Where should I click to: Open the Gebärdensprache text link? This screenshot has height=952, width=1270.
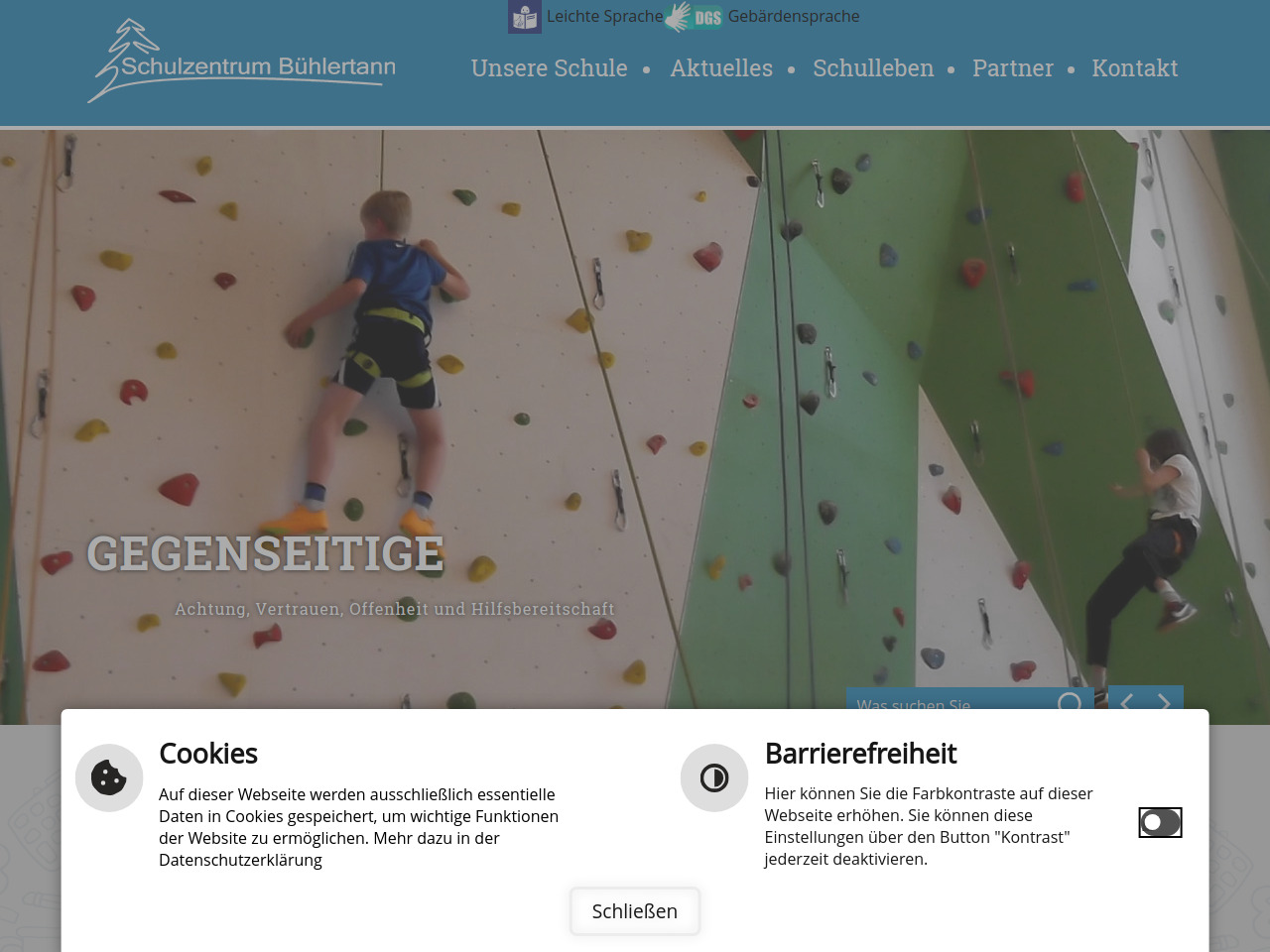(x=794, y=17)
